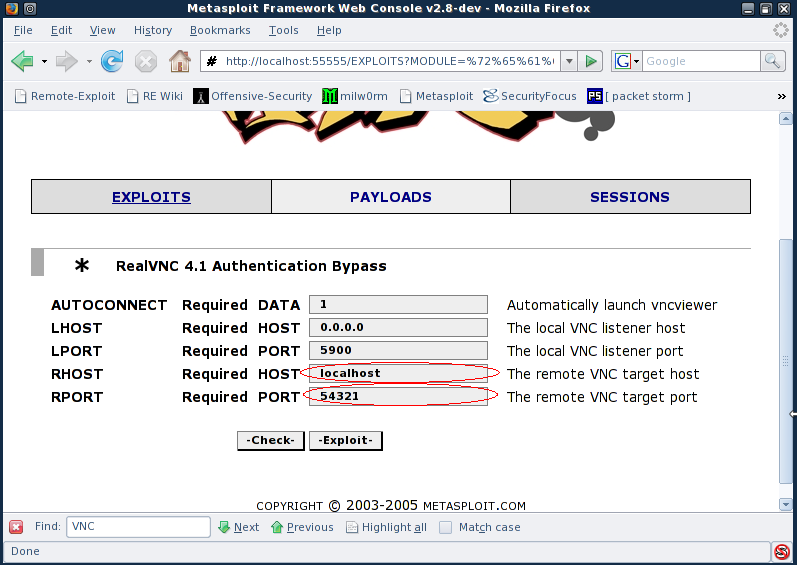Click the Stop loading icon

(146, 62)
